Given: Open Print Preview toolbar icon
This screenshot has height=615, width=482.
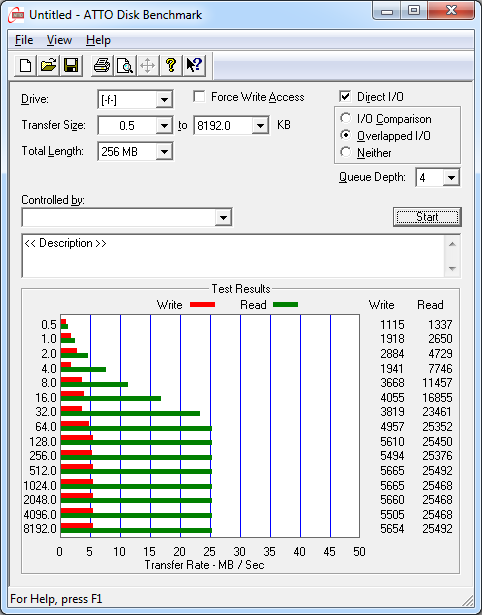Looking at the screenshot, I should click(x=125, y=65).
